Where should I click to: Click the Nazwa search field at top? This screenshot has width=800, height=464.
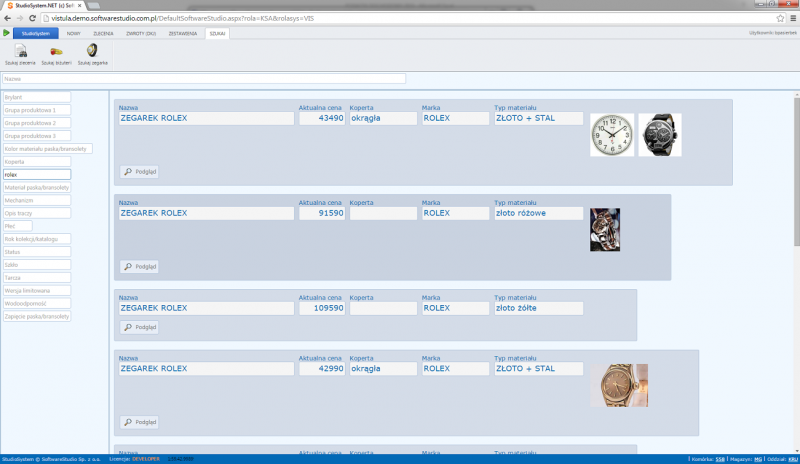pos(204,78)
